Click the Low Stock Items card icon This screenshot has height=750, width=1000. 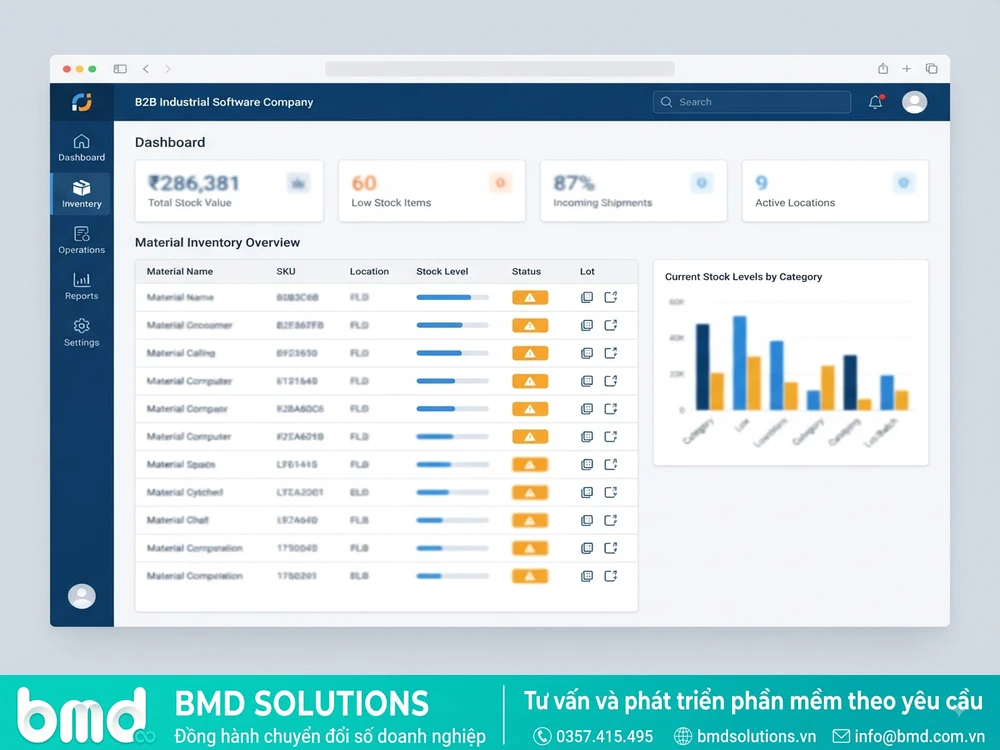point(500,183)
